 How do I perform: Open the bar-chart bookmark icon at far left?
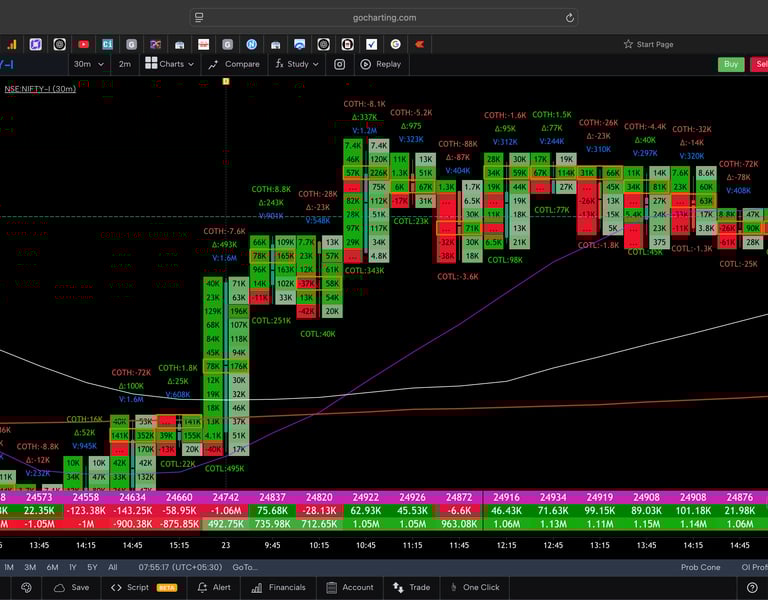point(12,45)
